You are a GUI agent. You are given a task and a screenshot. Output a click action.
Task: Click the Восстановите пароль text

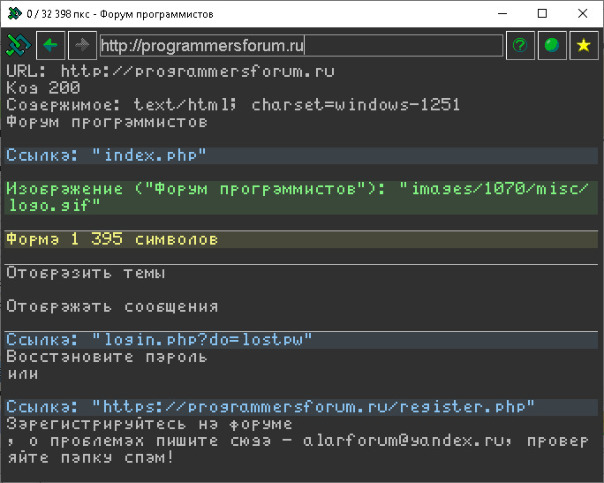pos(106,357)
